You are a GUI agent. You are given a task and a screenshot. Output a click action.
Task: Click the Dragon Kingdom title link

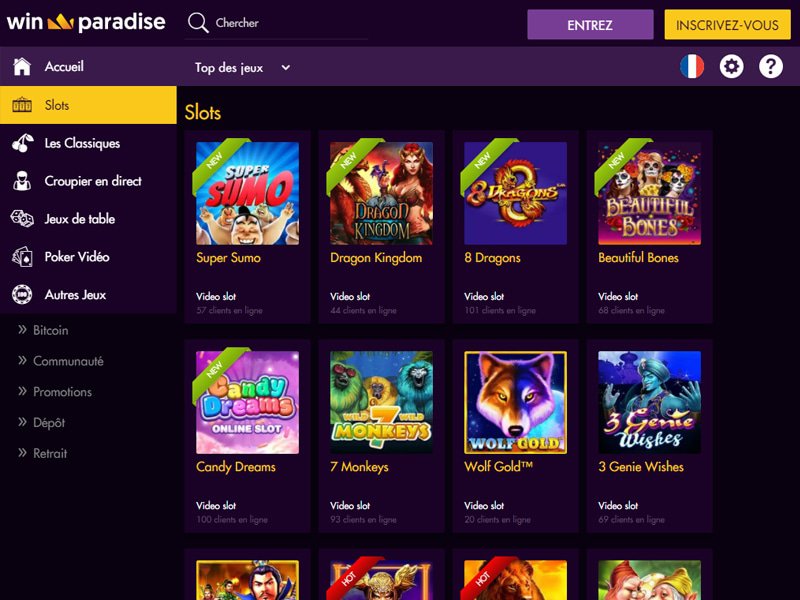click(376, 258)
